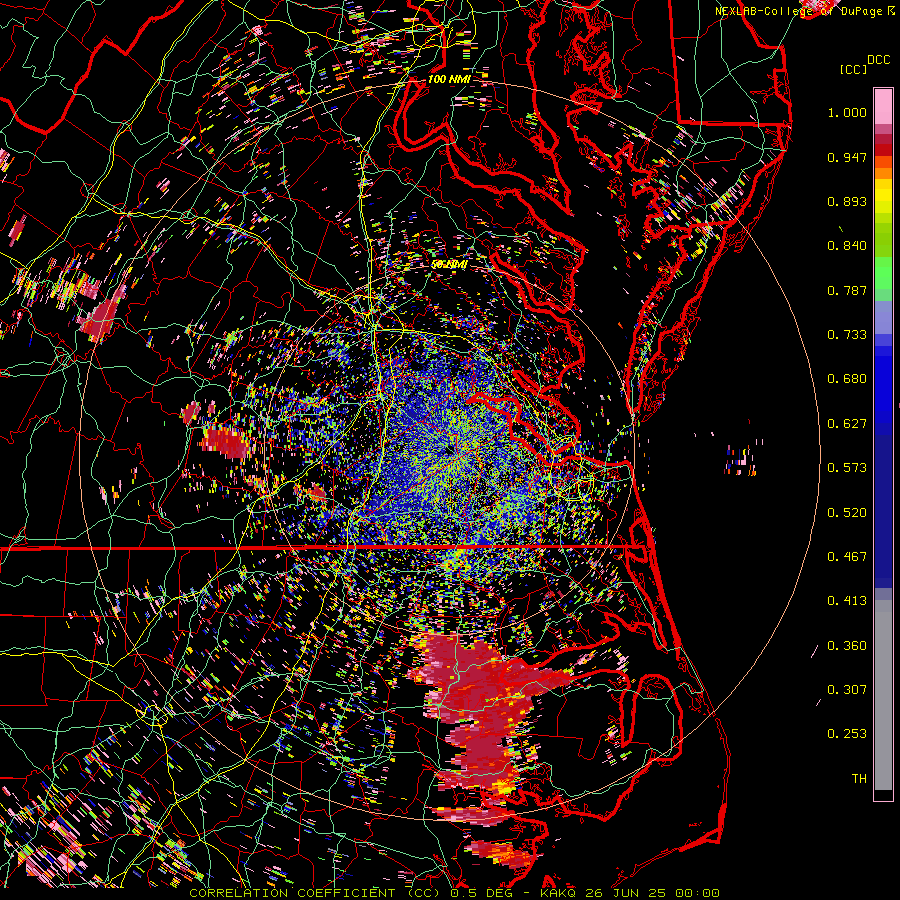Select the 0.253 scale value
Screen dimensions: 900x900
tap(847, 734)
